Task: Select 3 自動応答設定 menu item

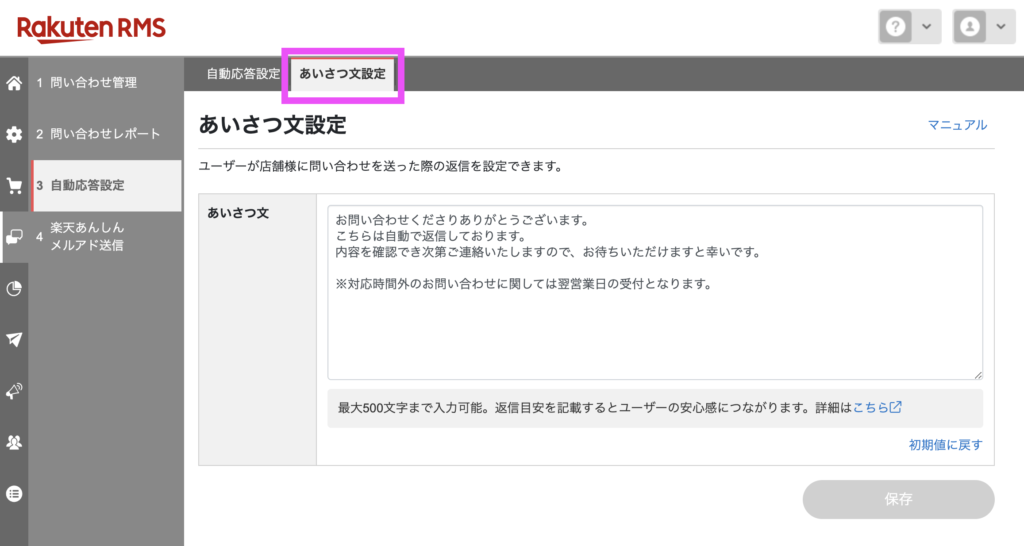Action: tap(106, 185)
